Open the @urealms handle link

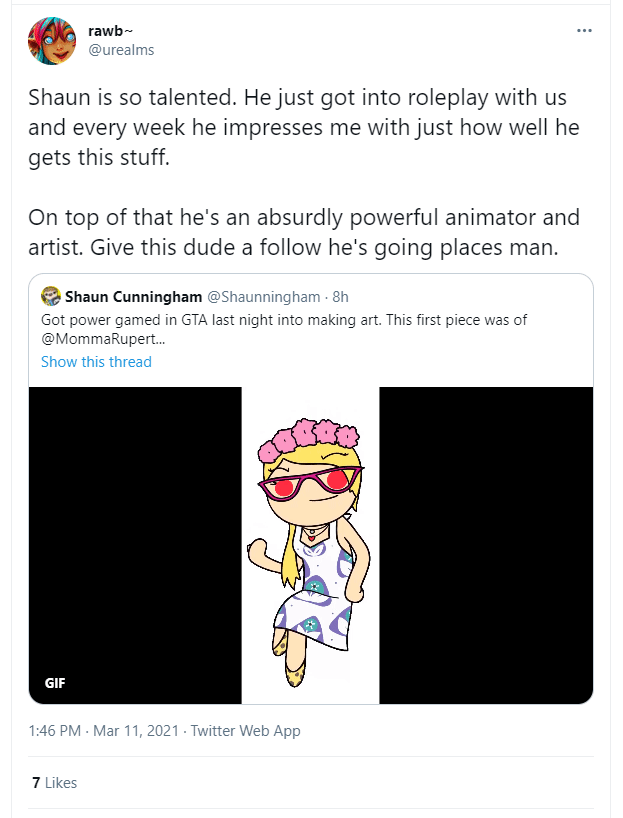pos(121,50)
